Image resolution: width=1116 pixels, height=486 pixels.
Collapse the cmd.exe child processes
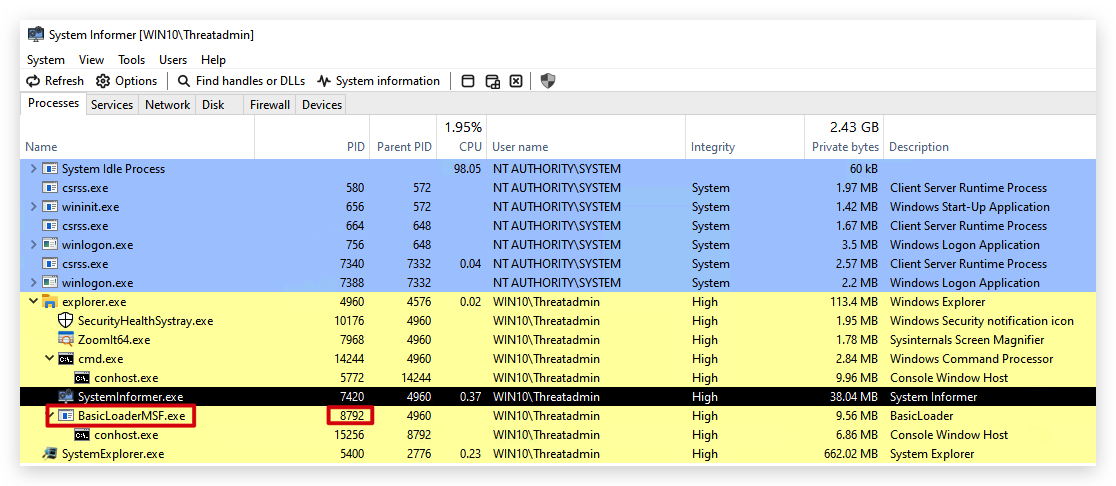coord(49,359)
